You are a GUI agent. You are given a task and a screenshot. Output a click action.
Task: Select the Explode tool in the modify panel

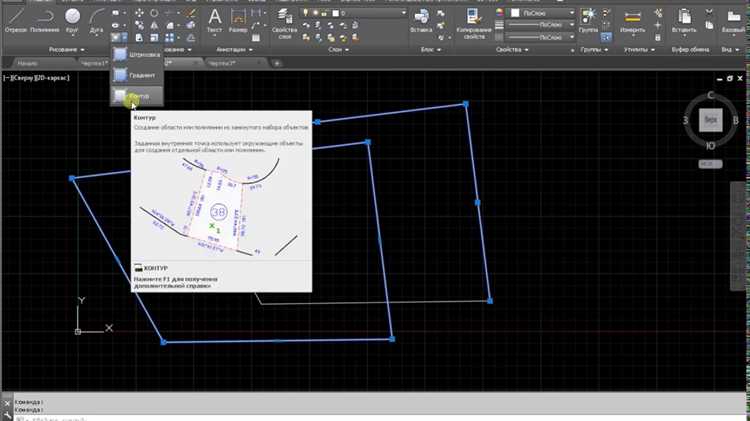[x=190, y=25]
